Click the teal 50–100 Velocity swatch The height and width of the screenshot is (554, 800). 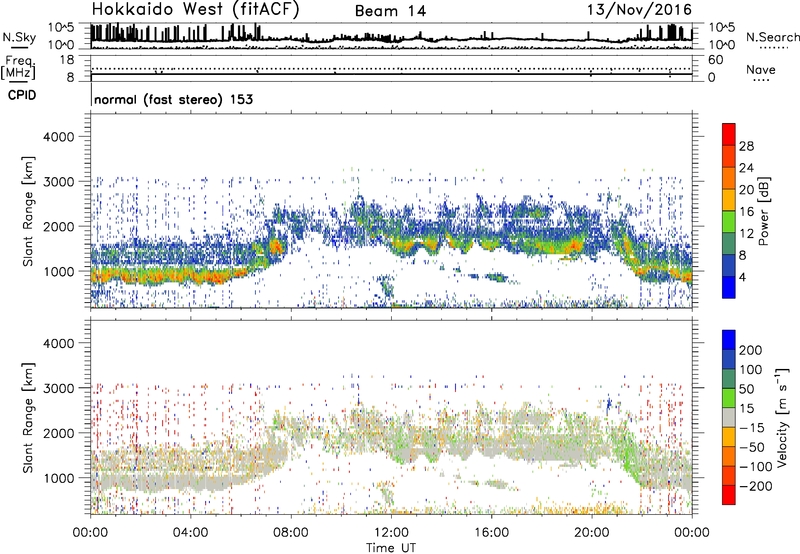point(729,379)
